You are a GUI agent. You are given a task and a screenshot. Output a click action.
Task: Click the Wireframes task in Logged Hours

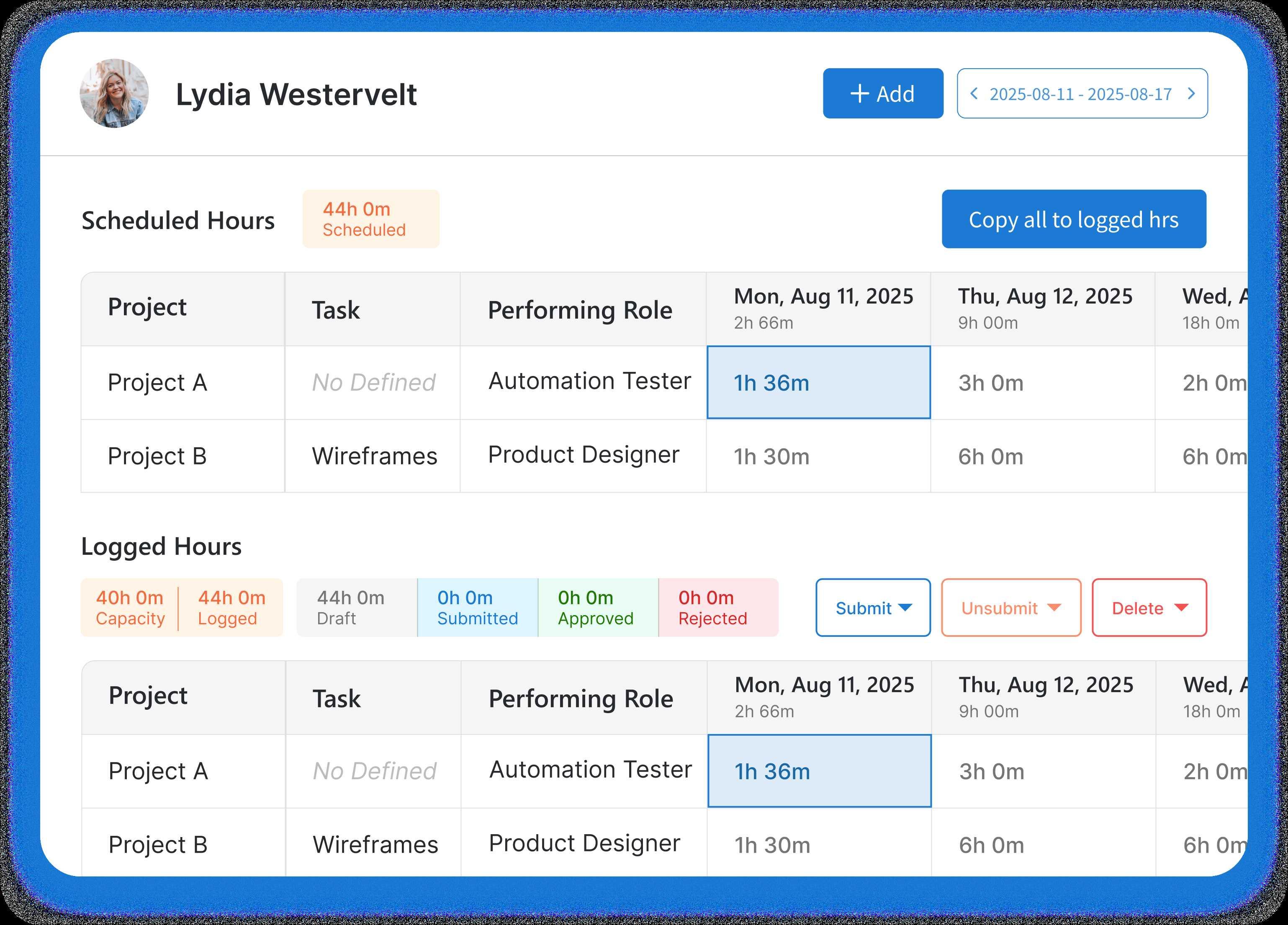click(x=375, y=844)
